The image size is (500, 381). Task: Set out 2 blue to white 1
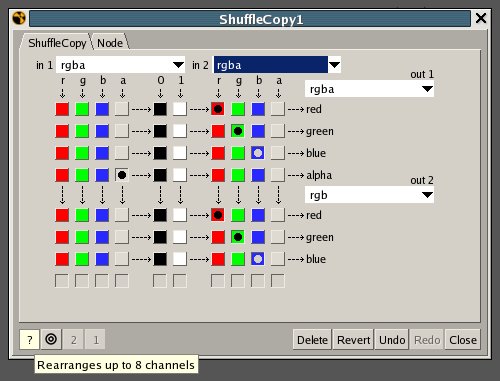180,259
